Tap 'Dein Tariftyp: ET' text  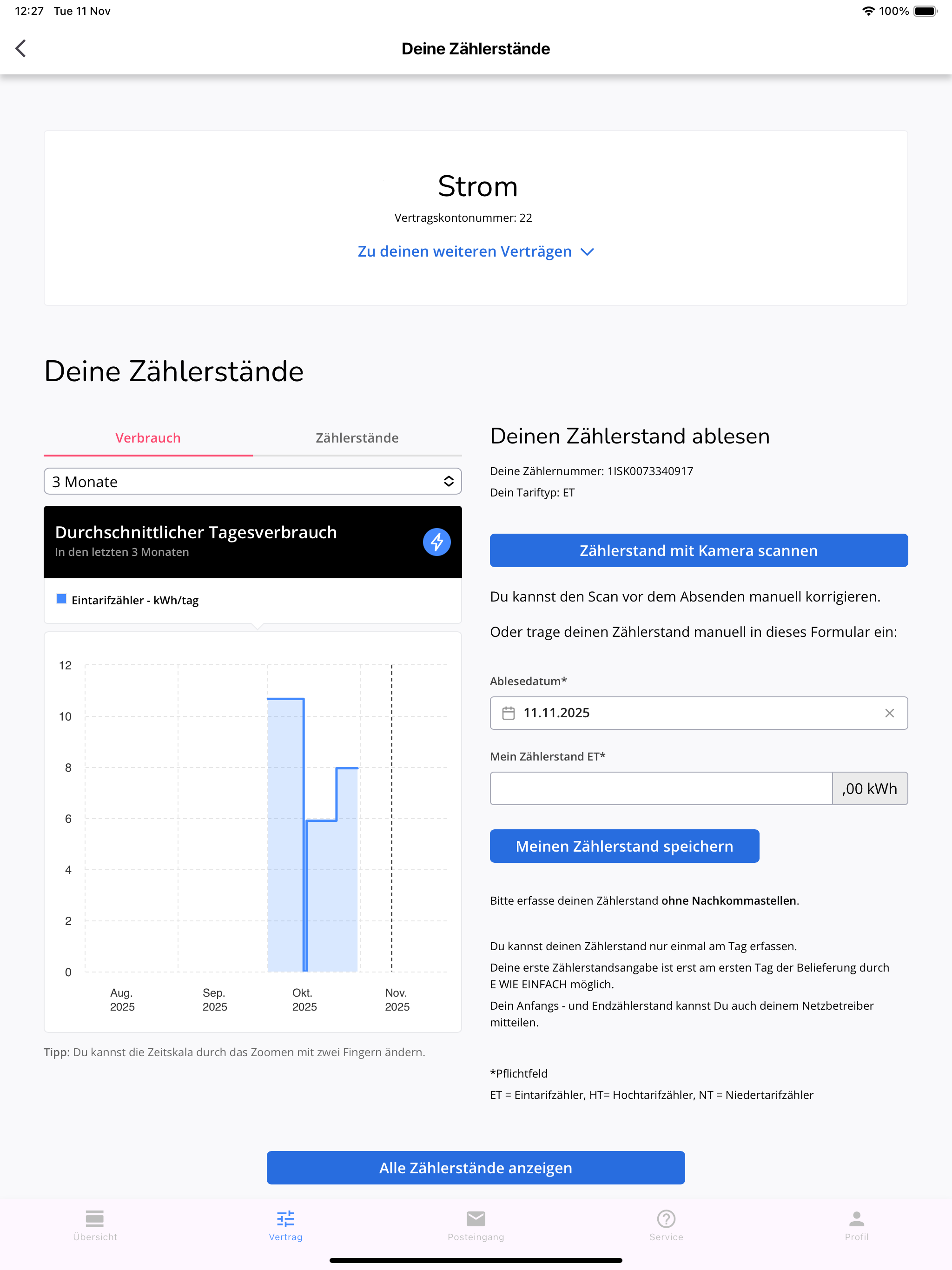tap(532, 493)
